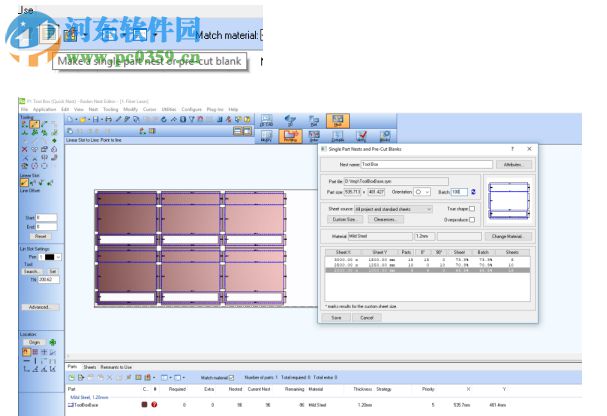Open the 2D CAD mode button
The height and width of the screenshot is (416, 607).
266,121
